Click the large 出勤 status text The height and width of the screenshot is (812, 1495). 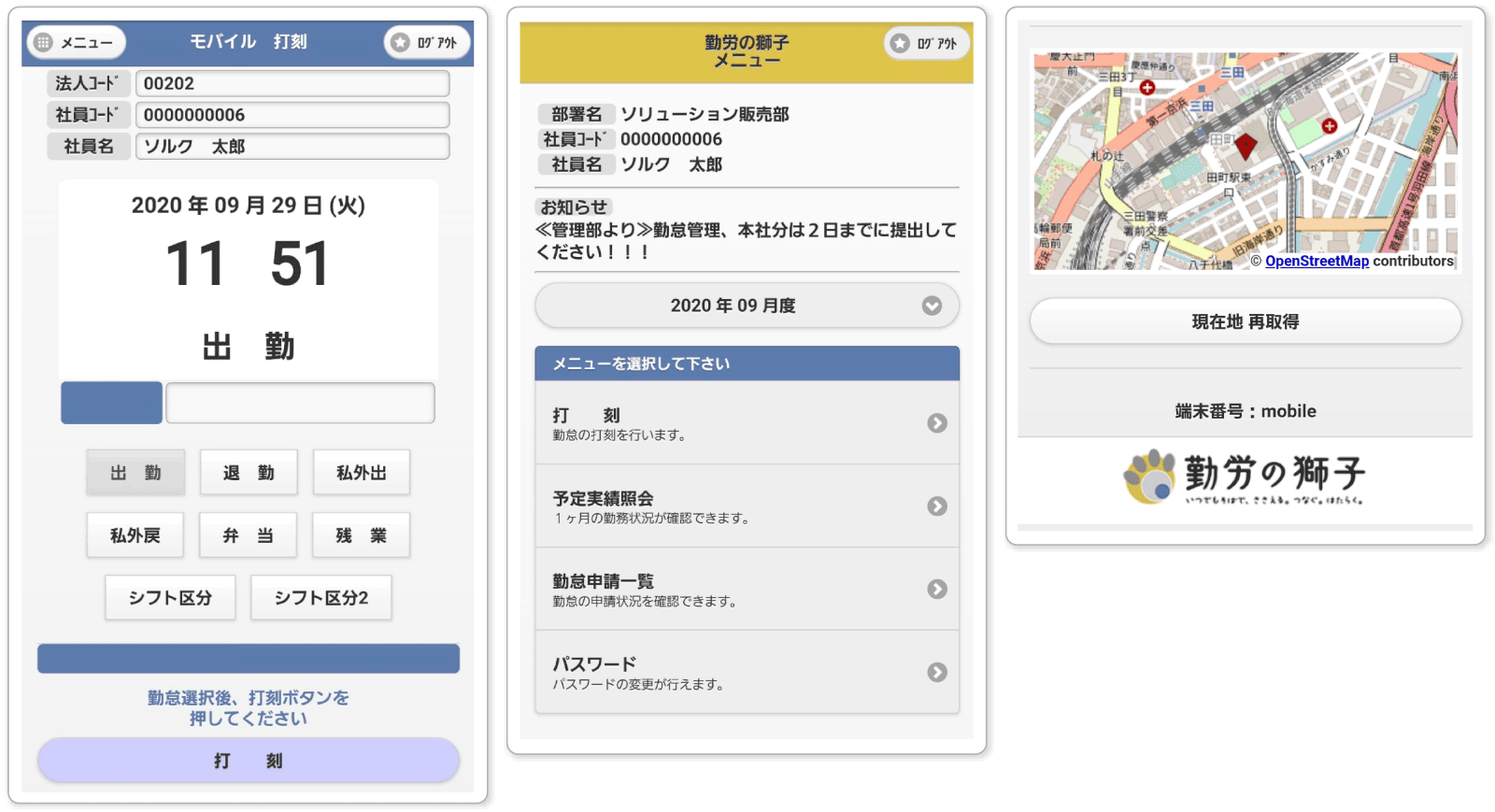coord(249,347)
